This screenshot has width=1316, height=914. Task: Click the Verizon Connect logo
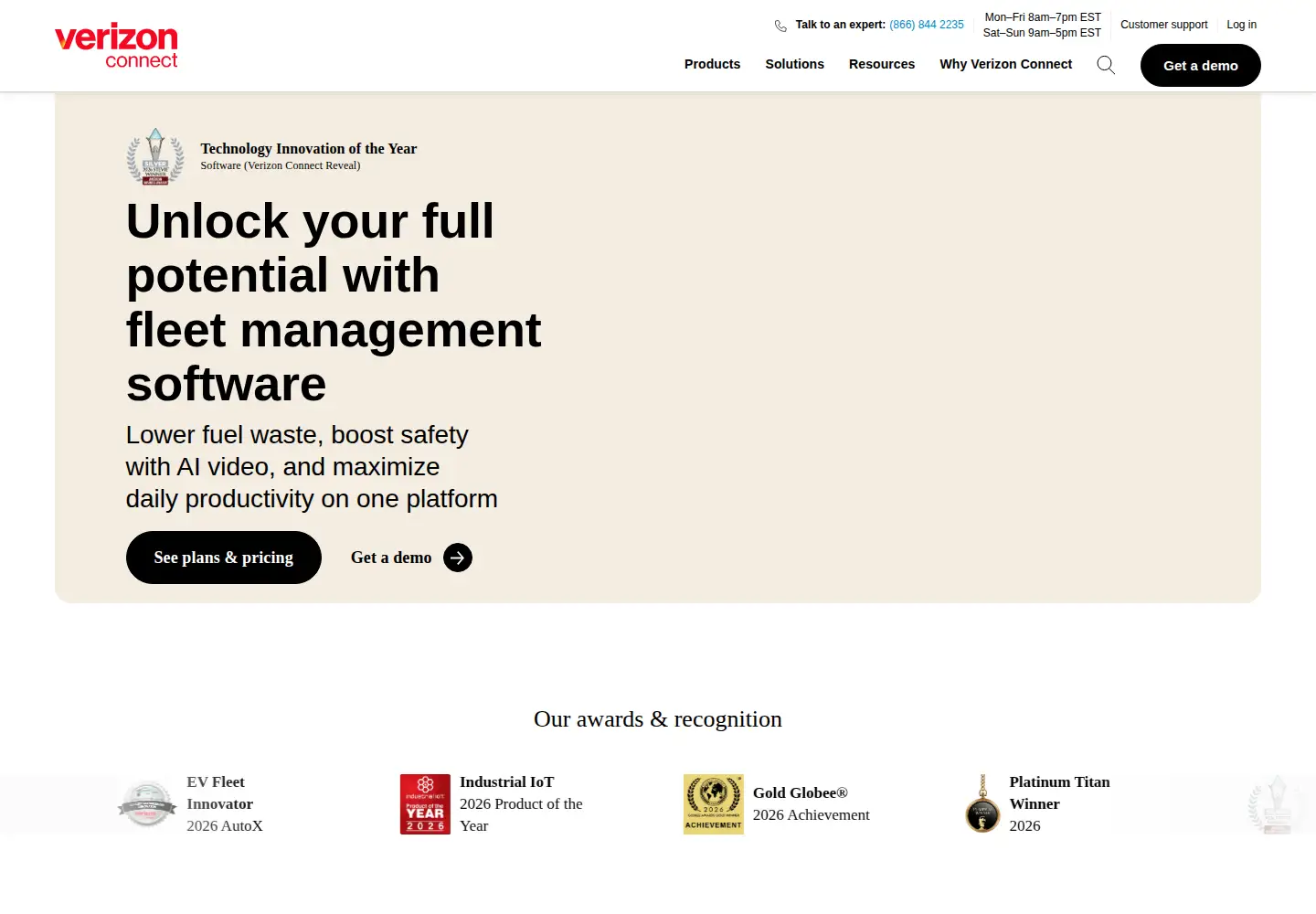tap(116, 46)
